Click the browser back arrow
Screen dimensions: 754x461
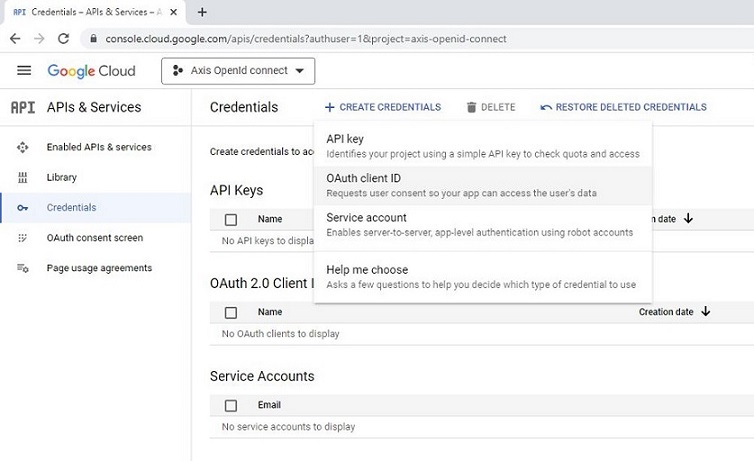click(15, 39)
